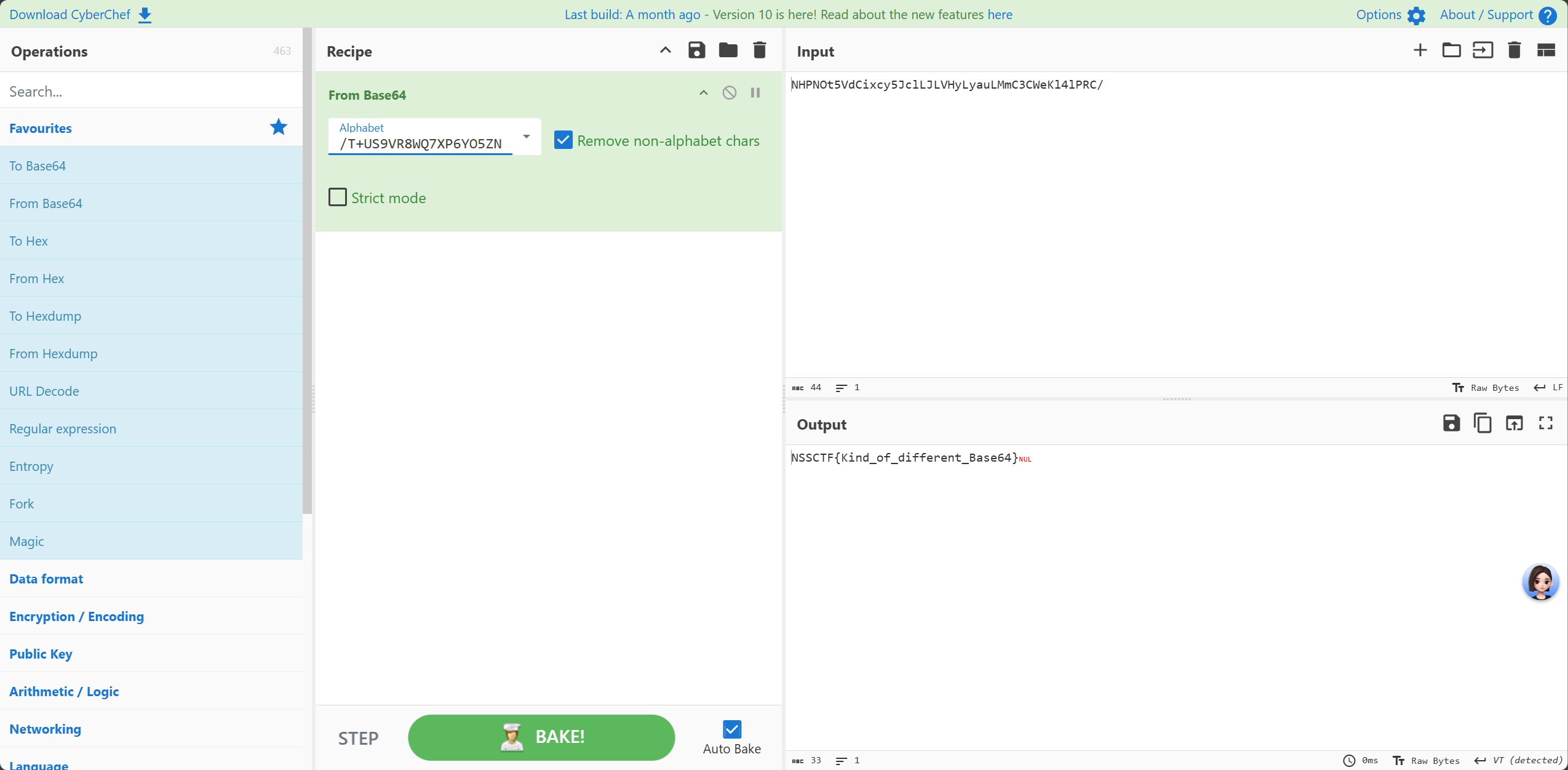Viewport: 1568px width, 770px height.
Task: Toggle Remove non-alphabet chars checkbox
Action: pyautogui.click(x=563, y=140)
